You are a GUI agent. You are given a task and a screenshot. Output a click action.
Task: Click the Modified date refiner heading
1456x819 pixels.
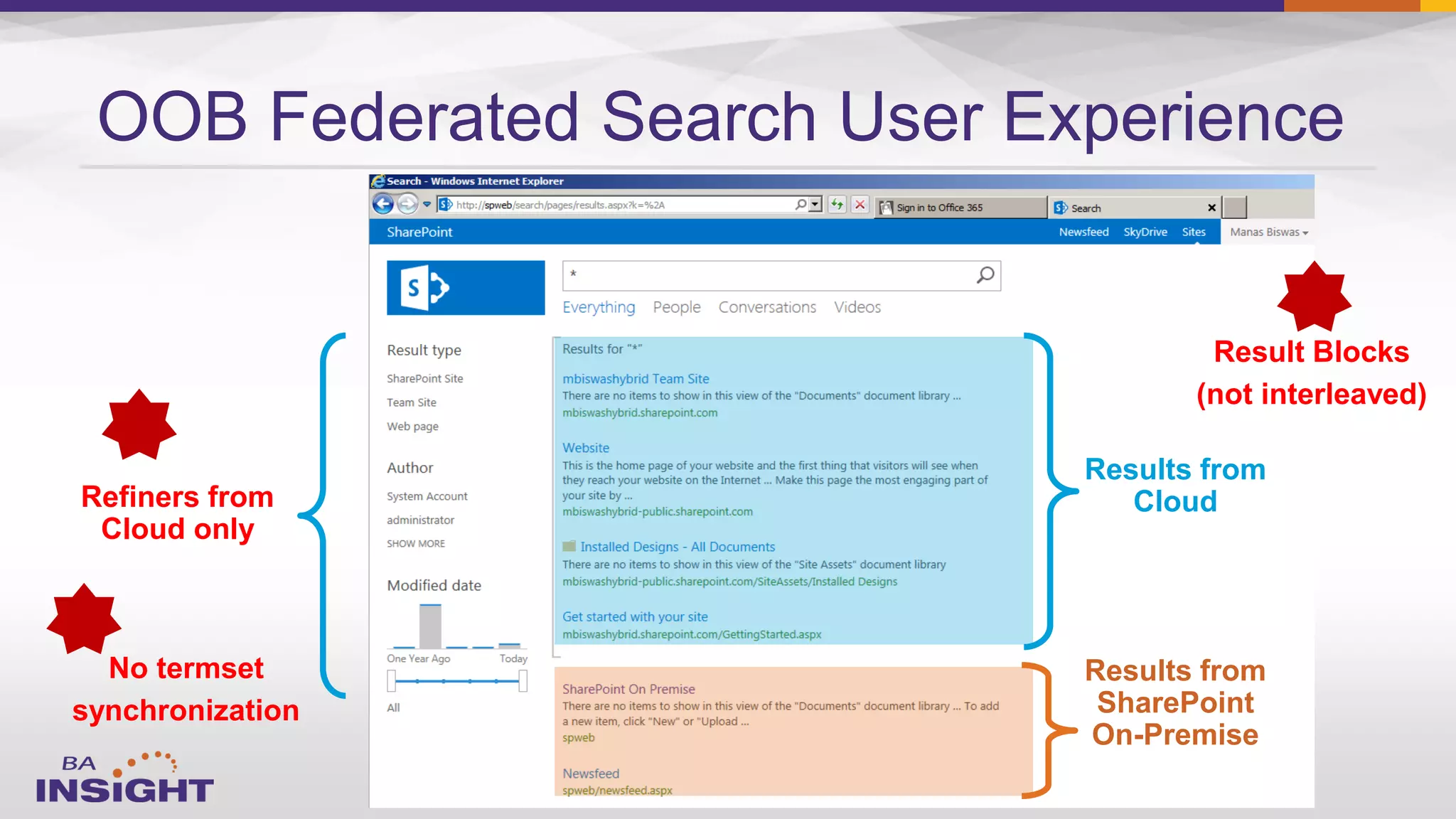(434, 585)
